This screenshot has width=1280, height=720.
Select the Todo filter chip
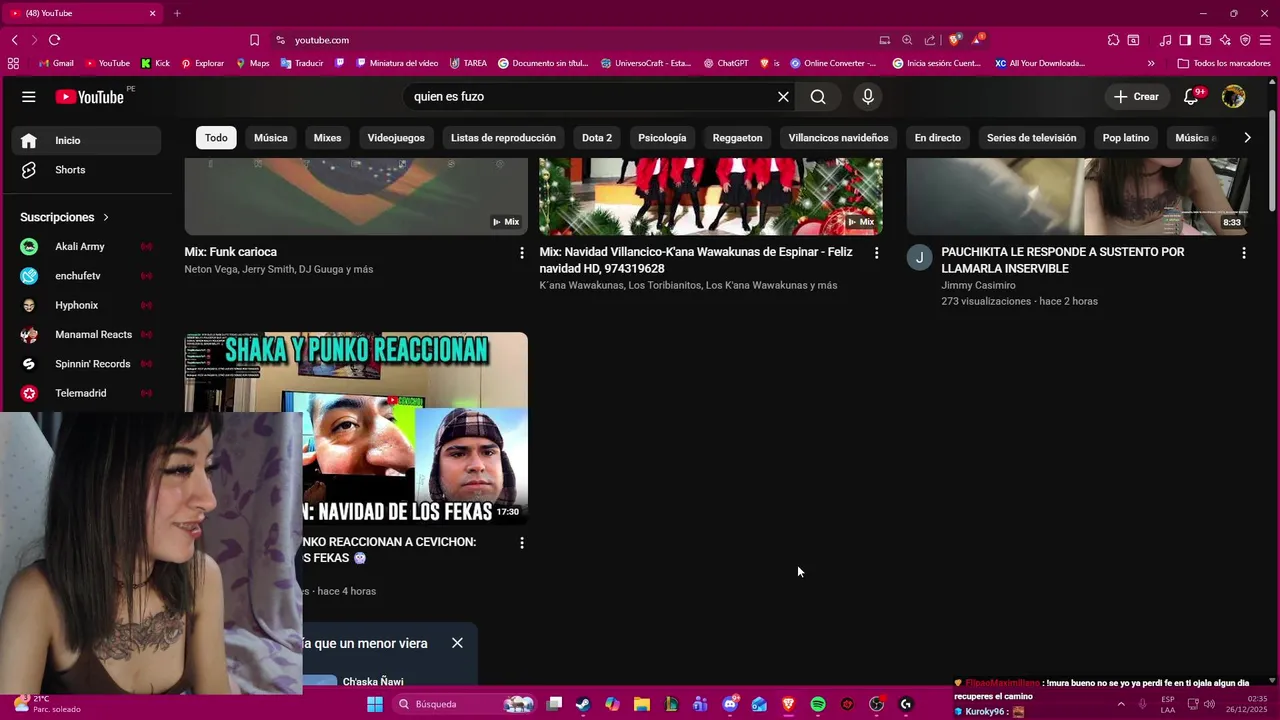tap(216, 138)
